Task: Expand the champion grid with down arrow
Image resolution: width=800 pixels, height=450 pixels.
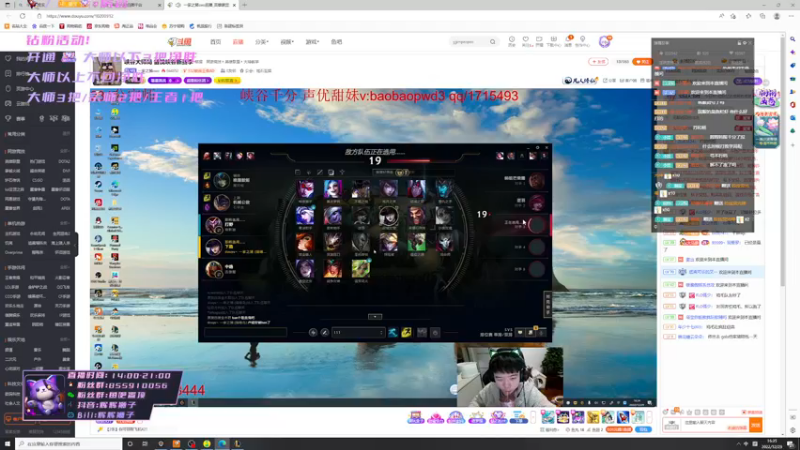Action: (x=375, y=317)
